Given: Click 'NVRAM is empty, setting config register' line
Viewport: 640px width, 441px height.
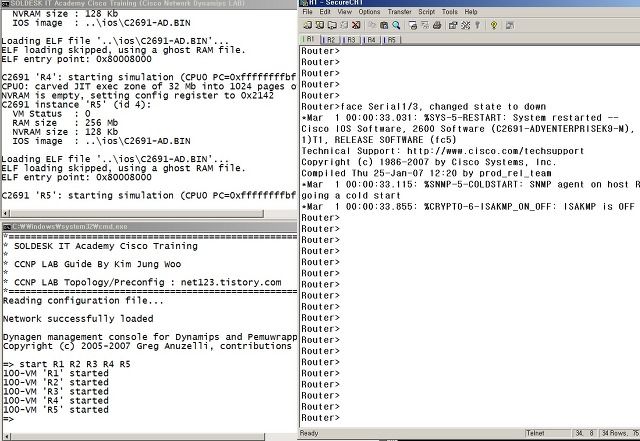Looking at the screenshot, I should point(138,96).
